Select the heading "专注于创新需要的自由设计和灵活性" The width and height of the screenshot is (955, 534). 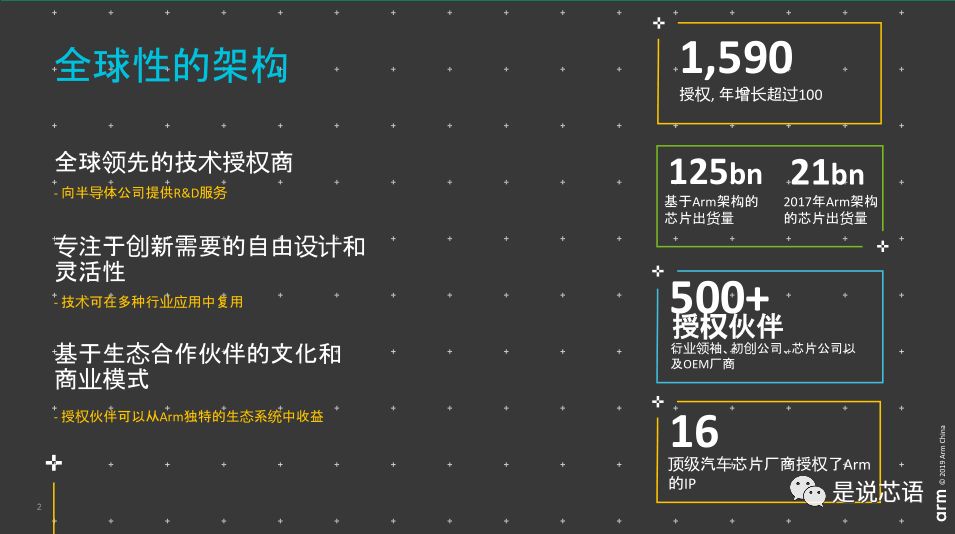pyautogui.click(x=210, y=259)
